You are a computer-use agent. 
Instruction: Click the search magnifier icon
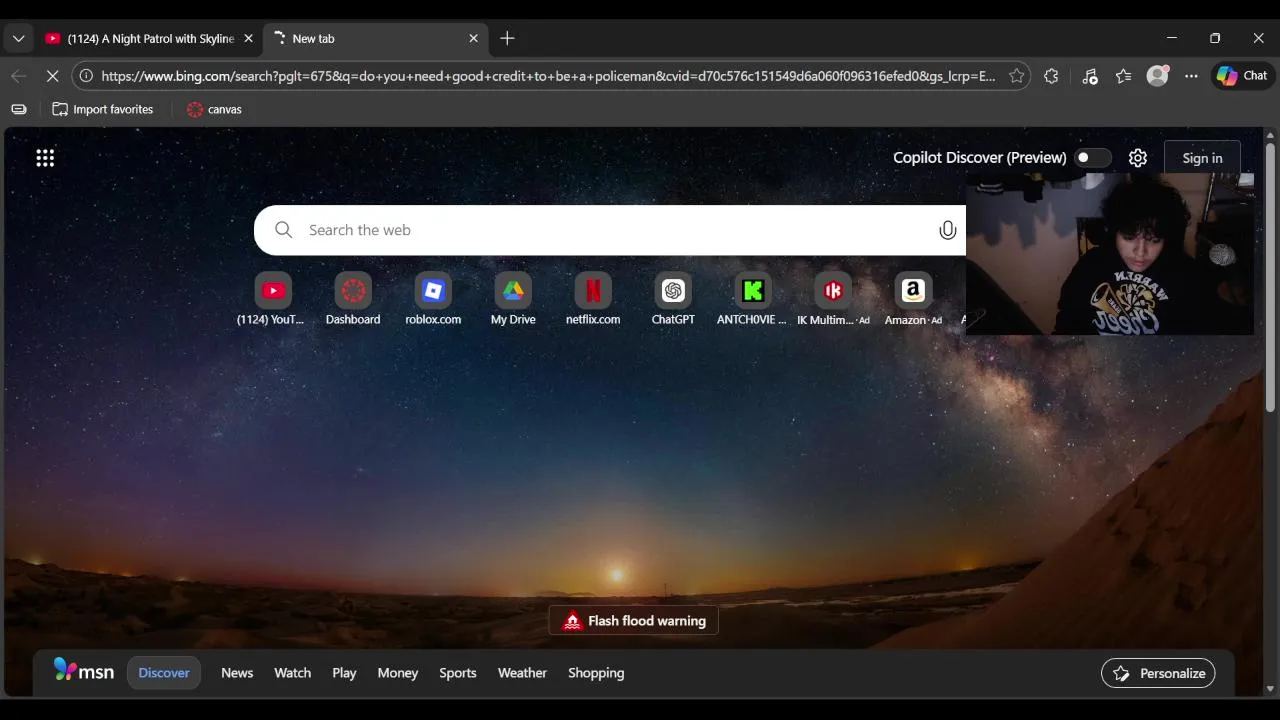[x=284, y=230]
